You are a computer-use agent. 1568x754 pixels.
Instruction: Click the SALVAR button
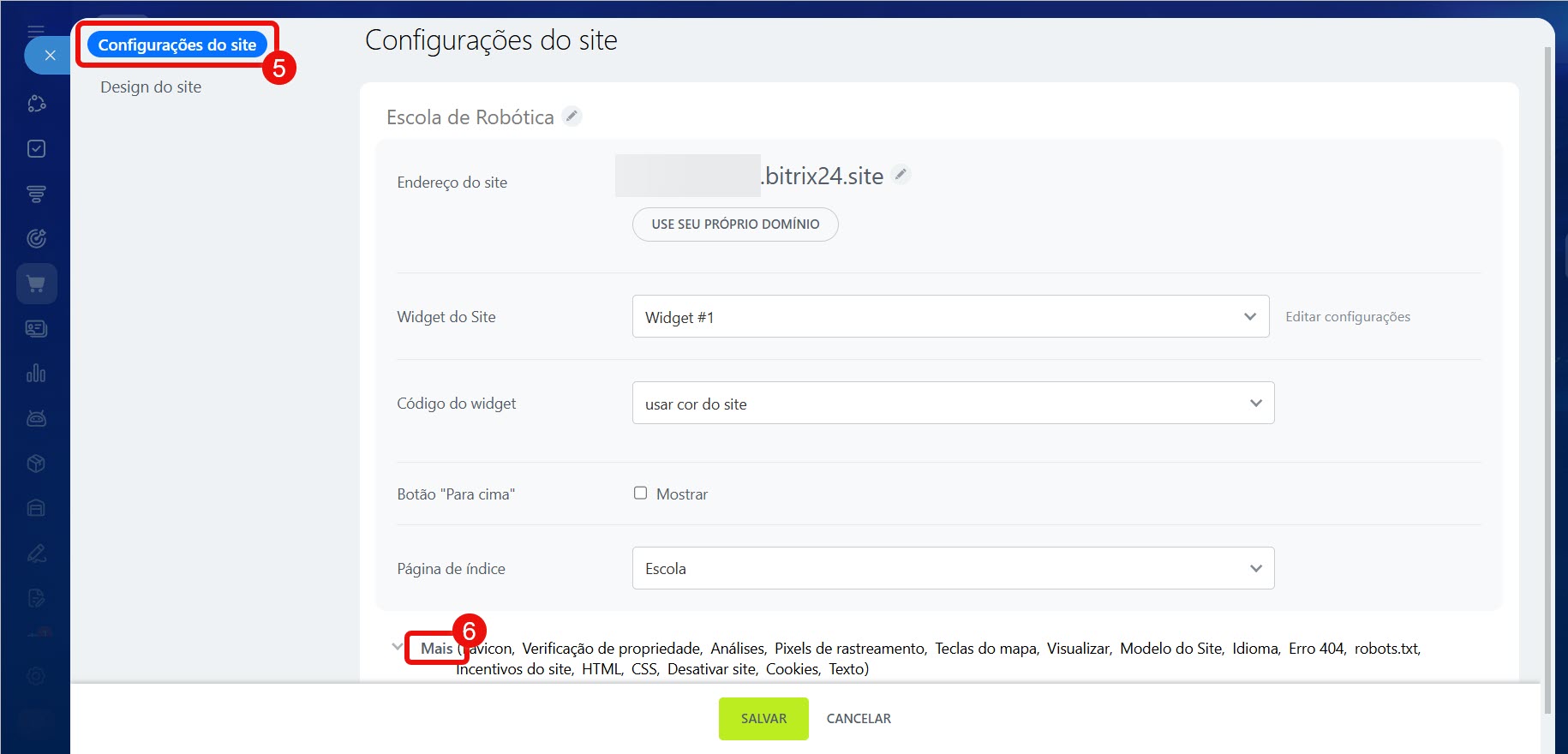click(763, 719)
